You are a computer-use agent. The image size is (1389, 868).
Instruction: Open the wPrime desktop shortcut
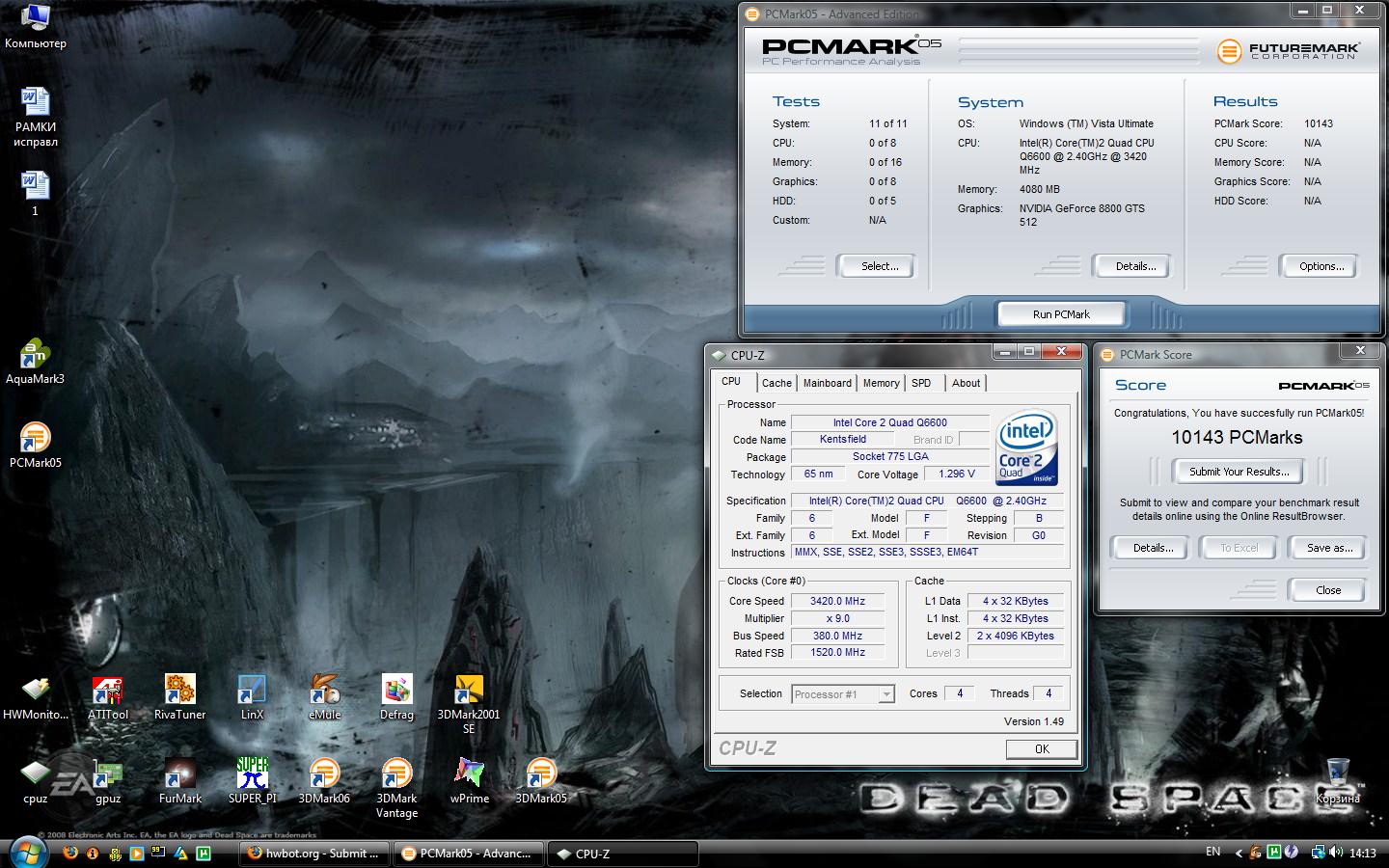(469, 781)
